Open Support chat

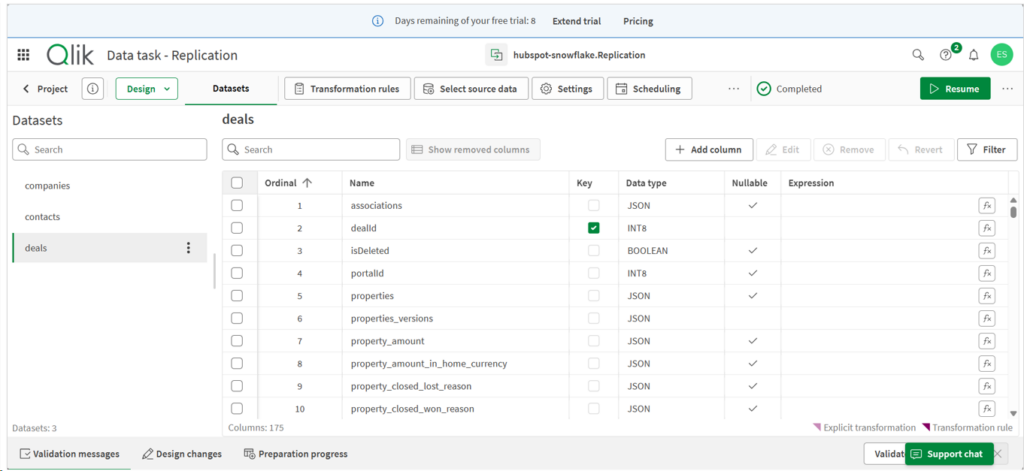click(949, 454)
